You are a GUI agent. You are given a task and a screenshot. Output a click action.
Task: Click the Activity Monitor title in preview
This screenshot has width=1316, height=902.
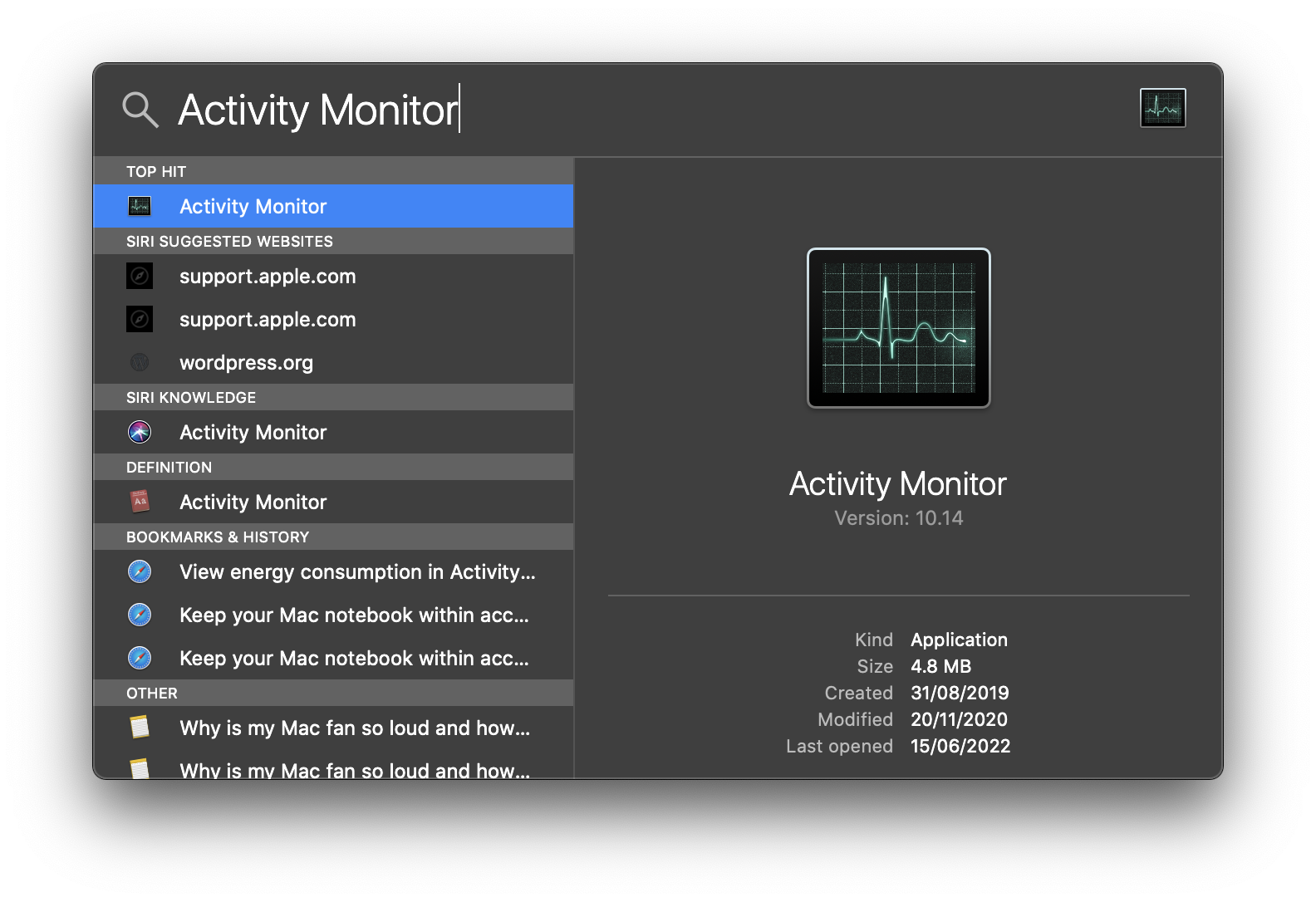click(x=898, y=483)
